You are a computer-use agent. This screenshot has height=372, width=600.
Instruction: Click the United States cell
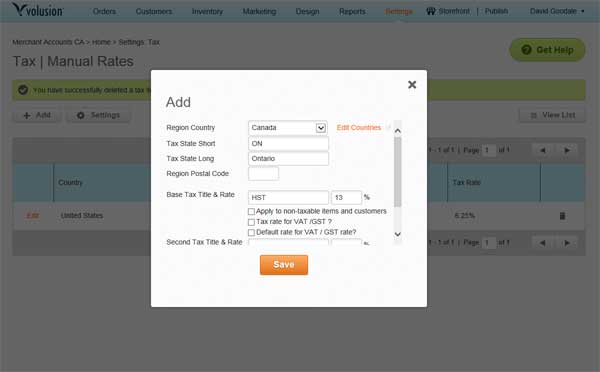[x=82, y=216]
